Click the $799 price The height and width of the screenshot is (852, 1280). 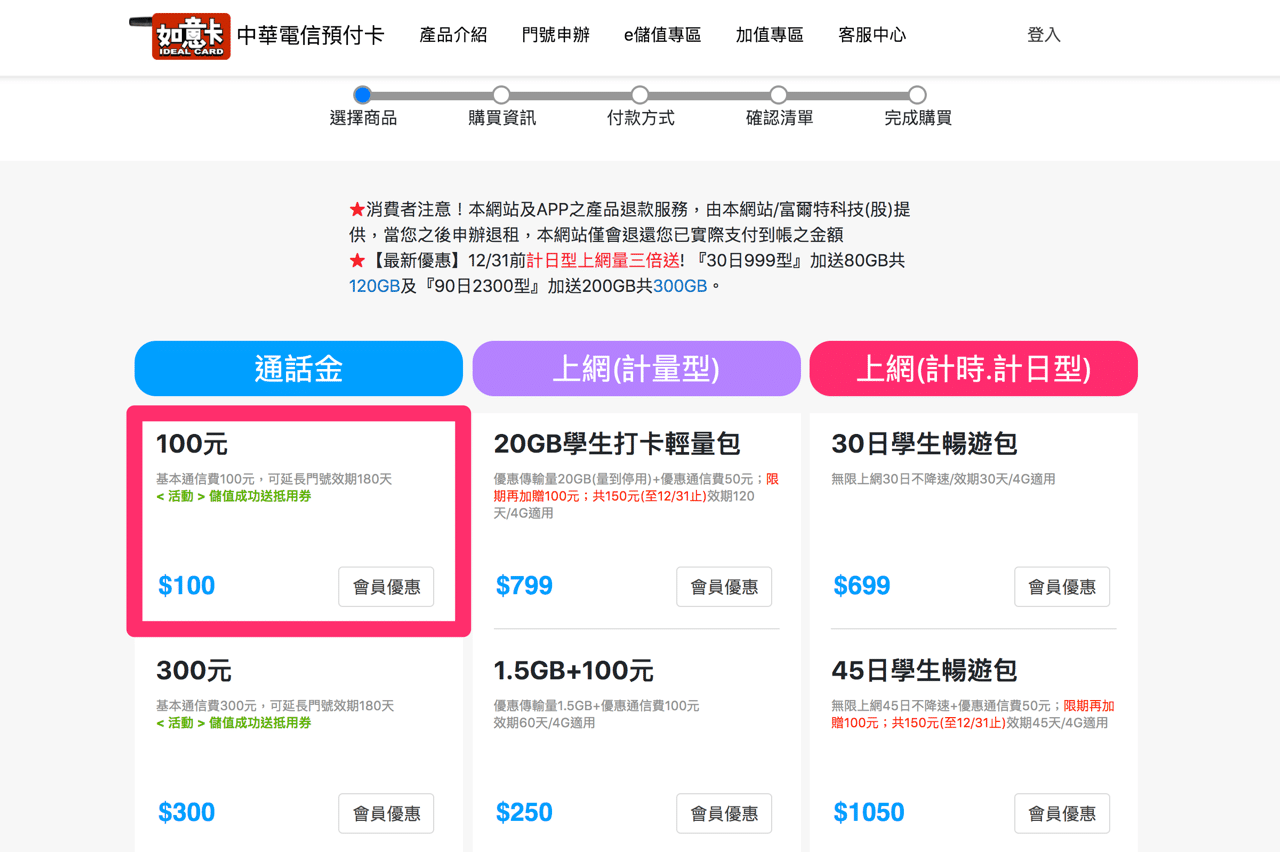(524, 586)
